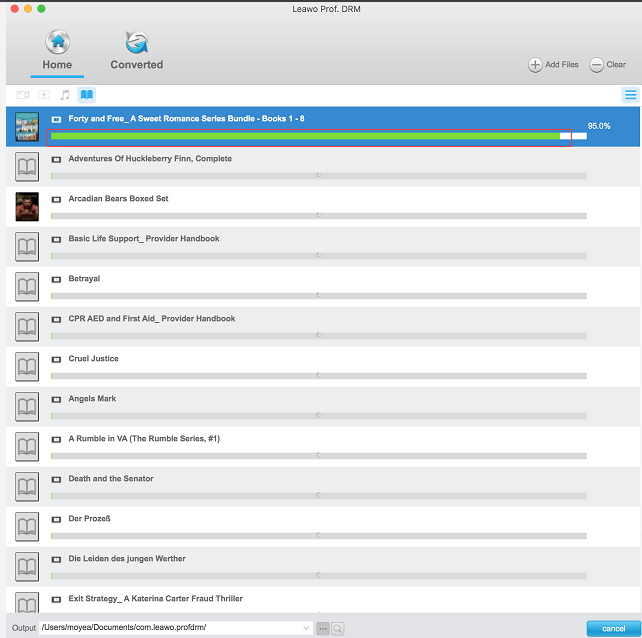The width and height of the screenshot is (642, 638).
Task: Select the Basic Life Support_ Provider Handbook title
Action: [144, 239]
